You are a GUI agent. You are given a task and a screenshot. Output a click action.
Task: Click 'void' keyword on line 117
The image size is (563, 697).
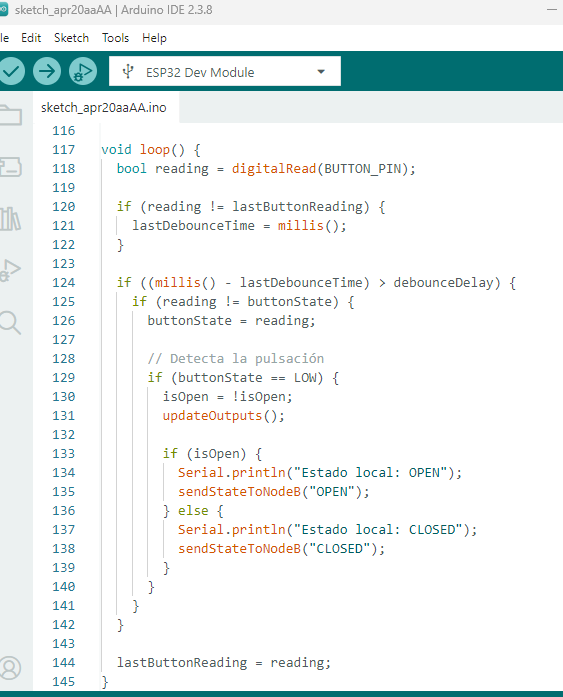[116, 149]
